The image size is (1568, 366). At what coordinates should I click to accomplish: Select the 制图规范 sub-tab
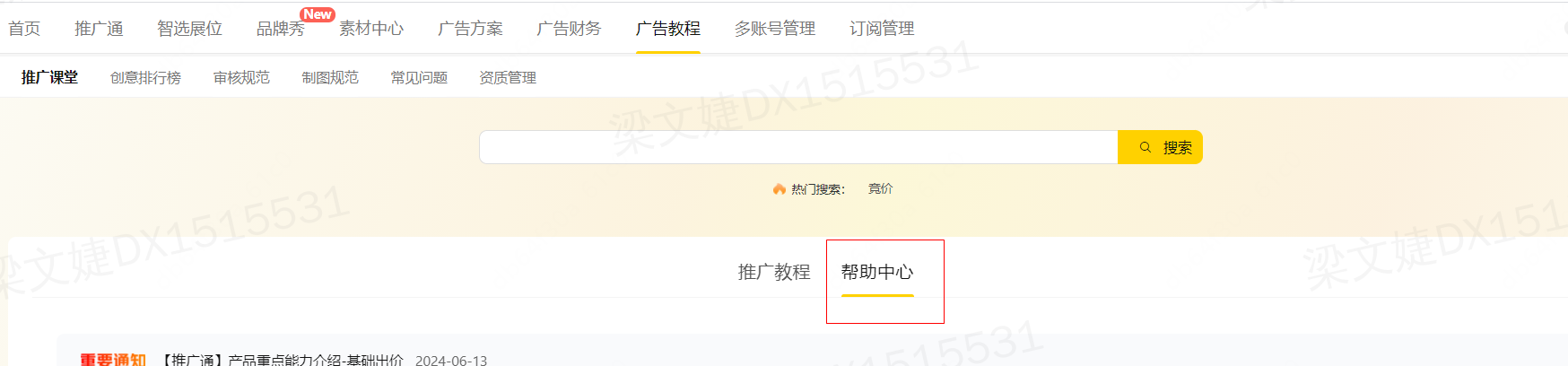coord(330,78)
